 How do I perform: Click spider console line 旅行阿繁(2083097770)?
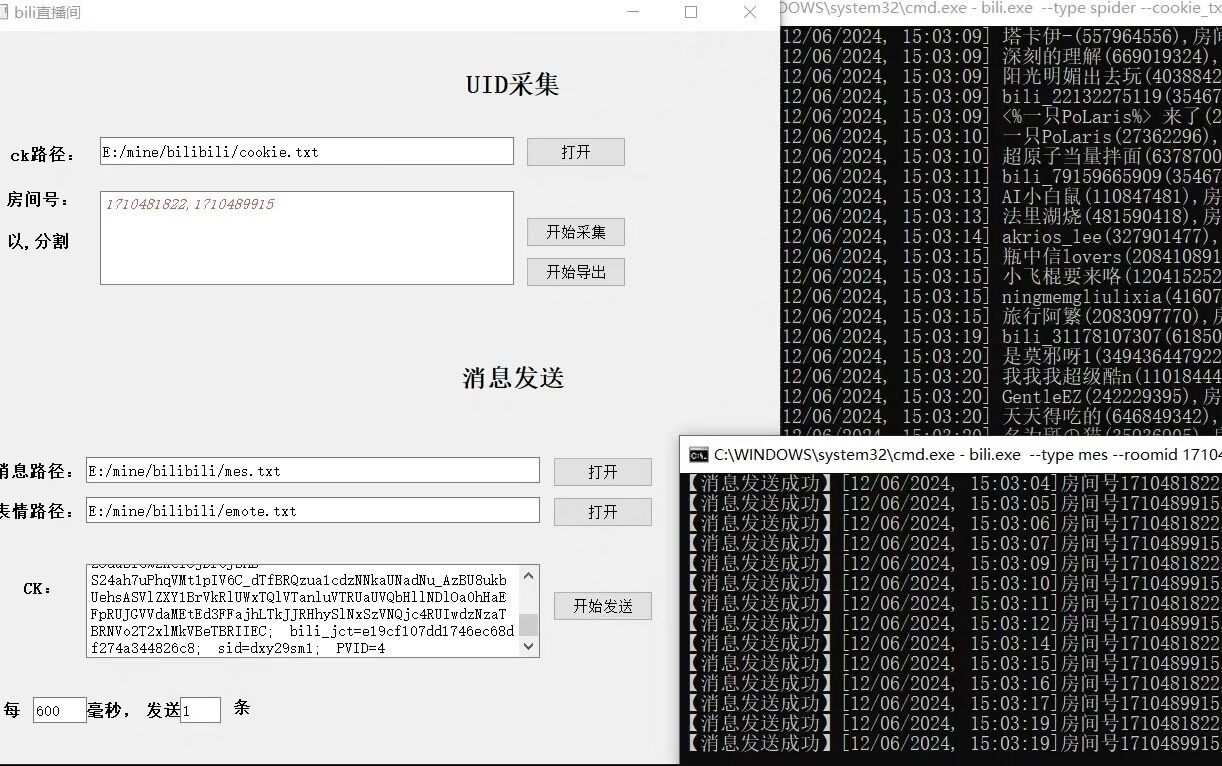(1001, 317)
